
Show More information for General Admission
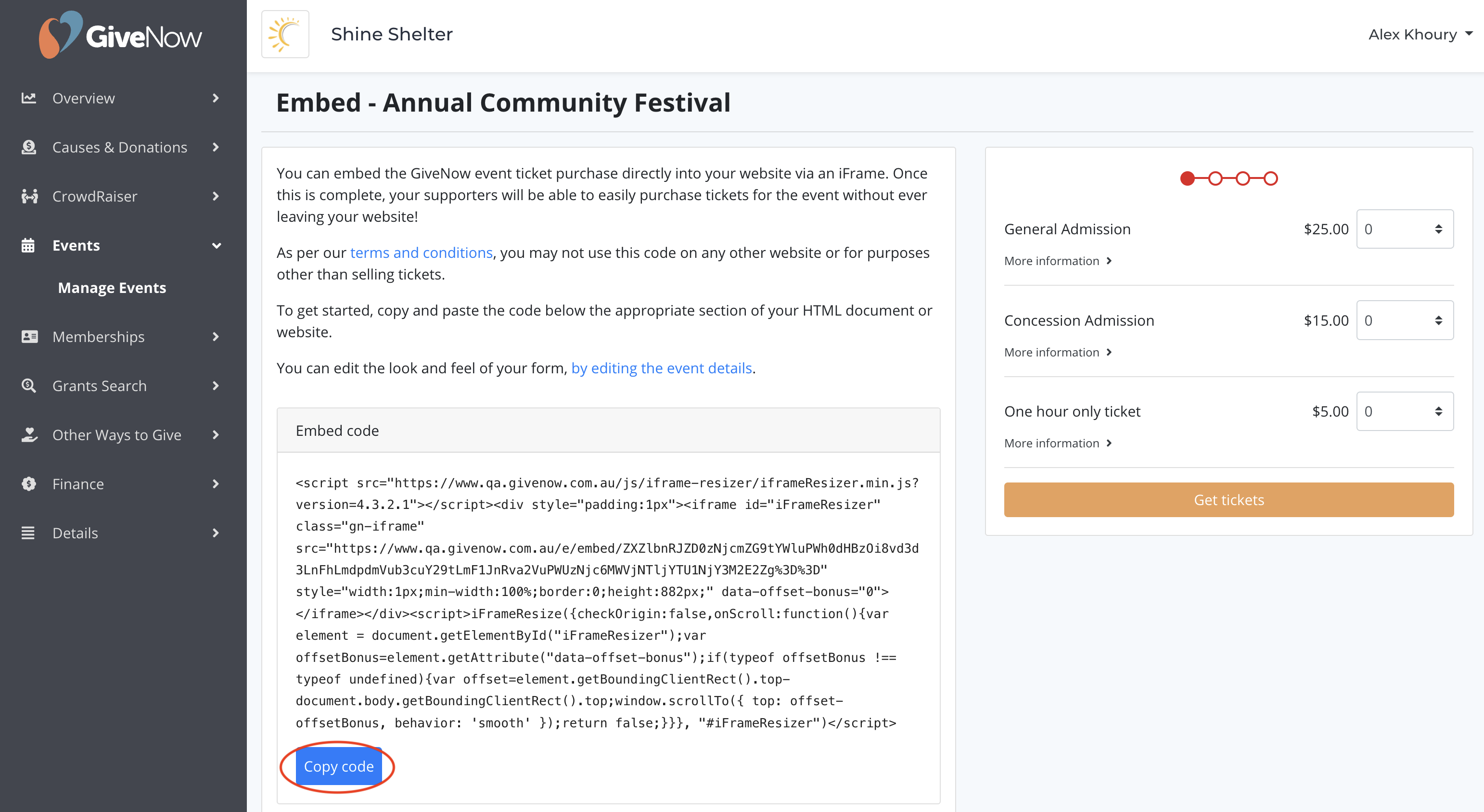[x=1058, y=261]
